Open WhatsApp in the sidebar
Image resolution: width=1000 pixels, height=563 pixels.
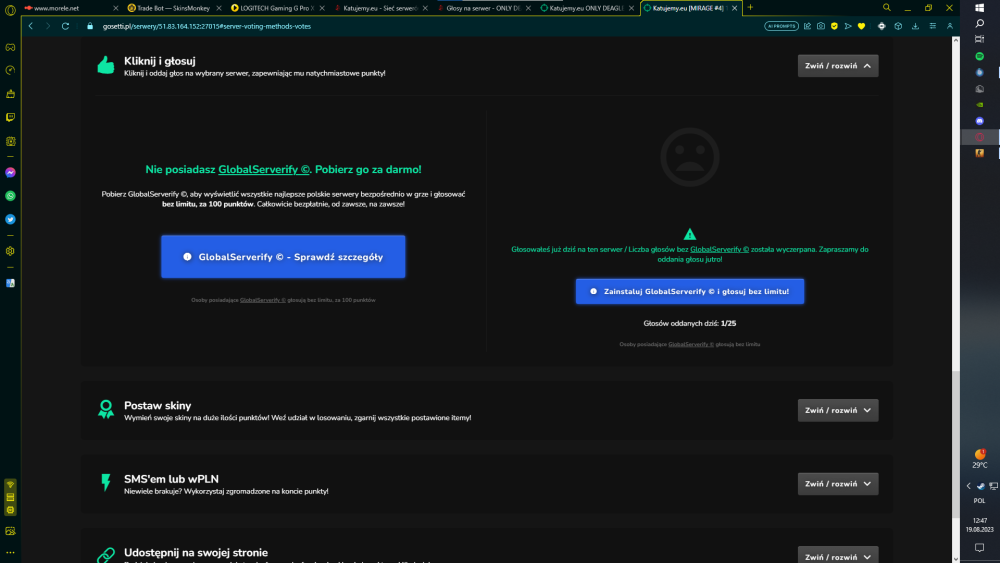click(10, 196)
